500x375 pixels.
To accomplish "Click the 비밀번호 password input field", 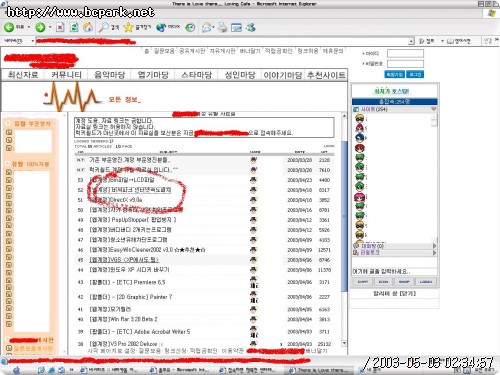I will (x=405, y=64).
